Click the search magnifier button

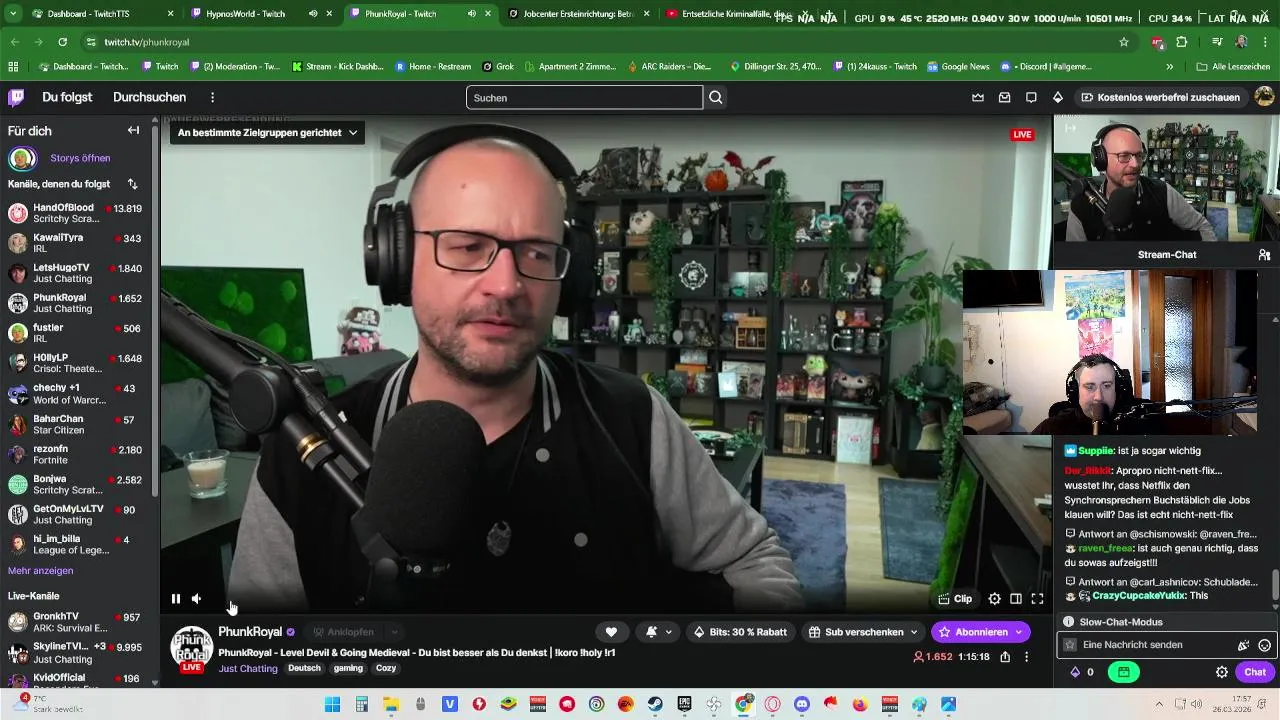point(716,97)
